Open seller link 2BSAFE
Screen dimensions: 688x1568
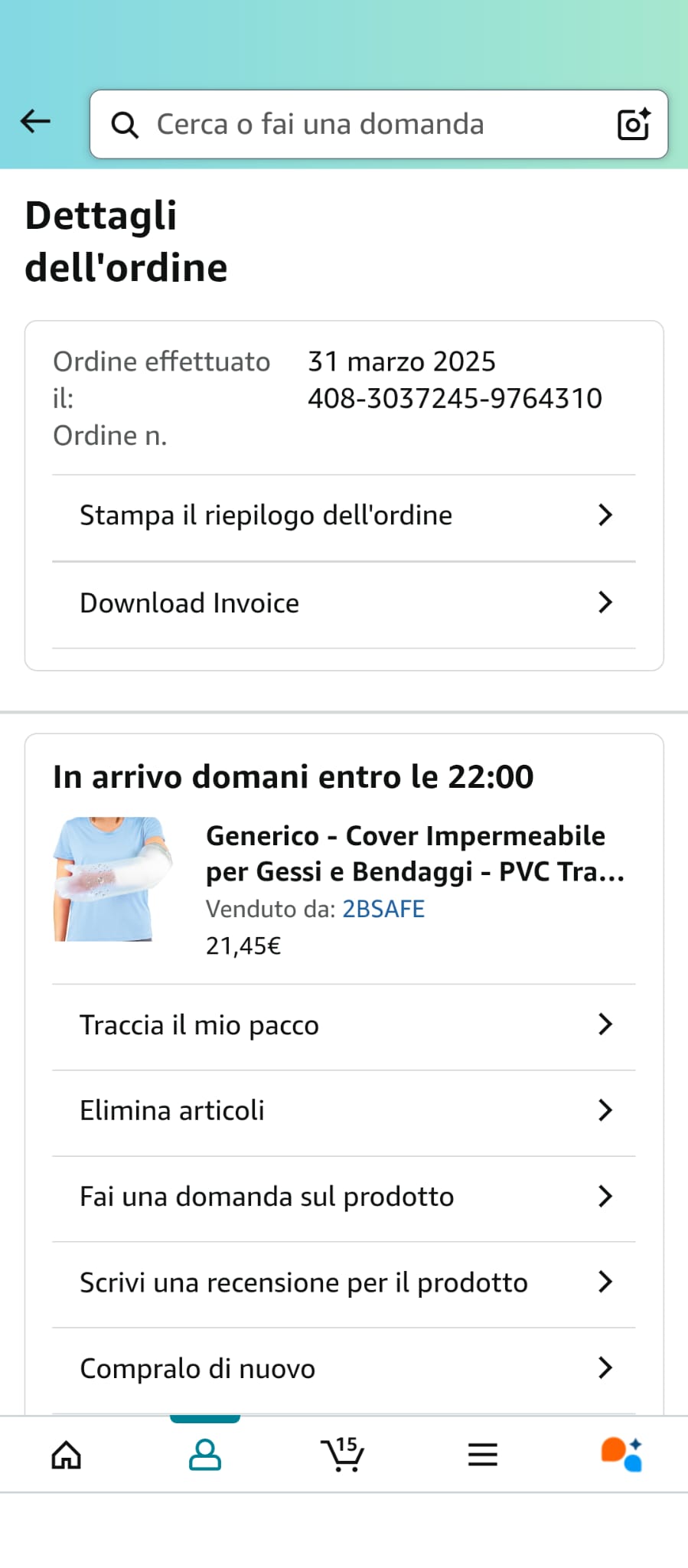[x=383, y=909]
